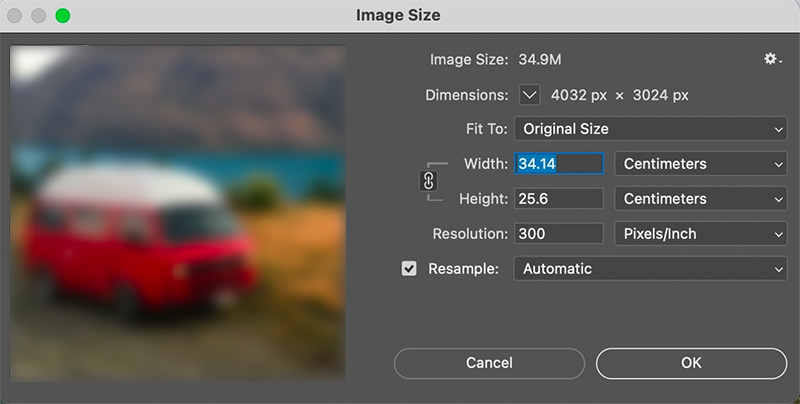The image size is (800, 404).
Task: Uncheck the Resample checkbox
Action: tap(409, 269)
